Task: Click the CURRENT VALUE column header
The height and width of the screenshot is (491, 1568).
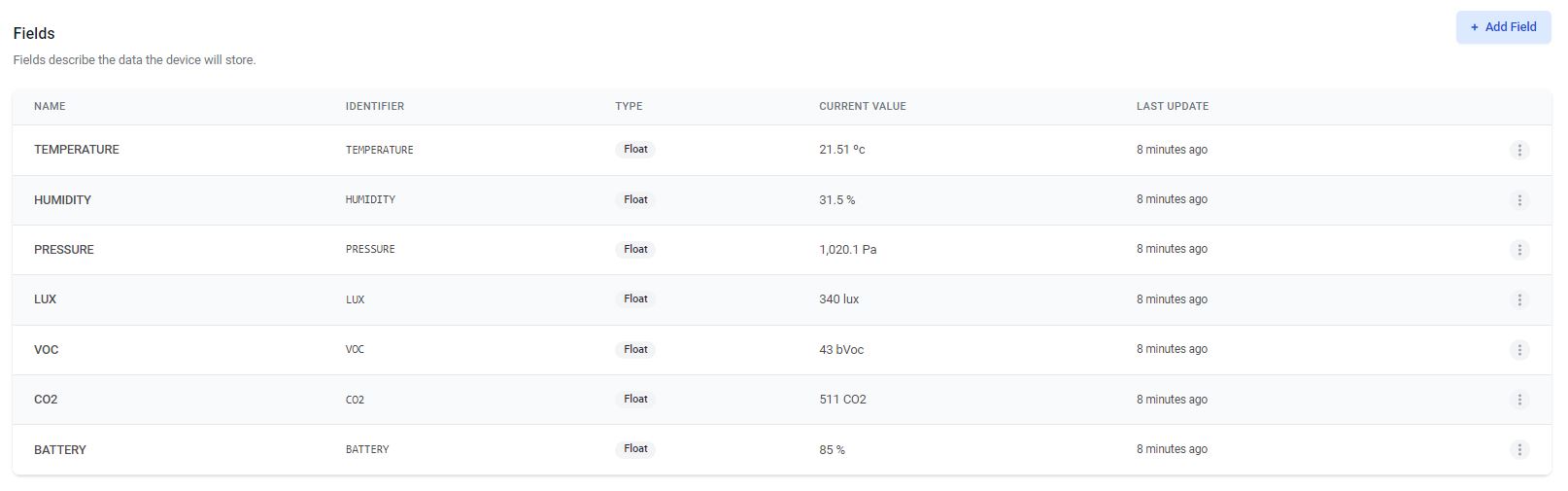Action: [862, 106]
